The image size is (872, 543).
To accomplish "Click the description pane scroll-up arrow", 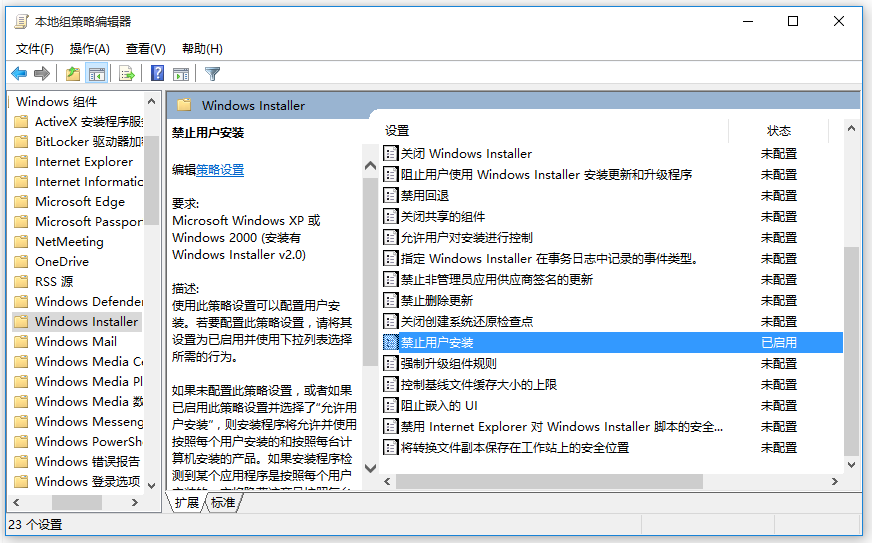I will pyautogui.click(x=370, y=165).
